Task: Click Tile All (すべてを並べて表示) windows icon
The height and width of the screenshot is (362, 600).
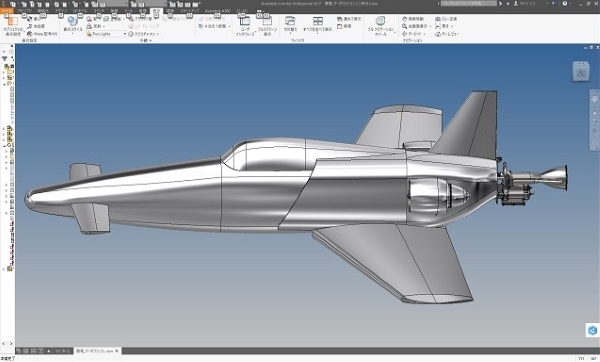Action: coord(318,21)
